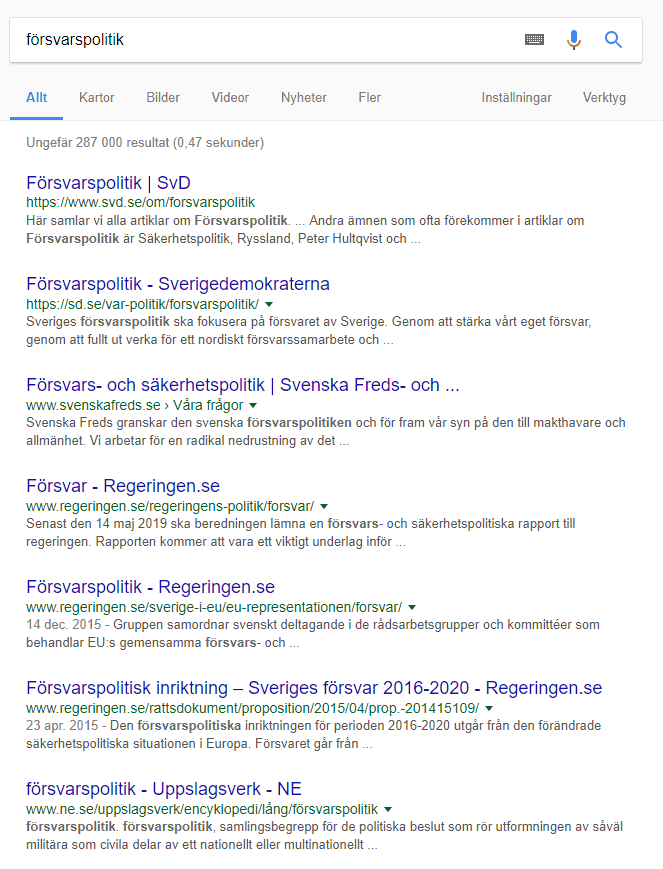The height and width of the screenshot is (869, 663).
Task: Click the search field containing försvarspolitik
Action: (x=266, y=40)
